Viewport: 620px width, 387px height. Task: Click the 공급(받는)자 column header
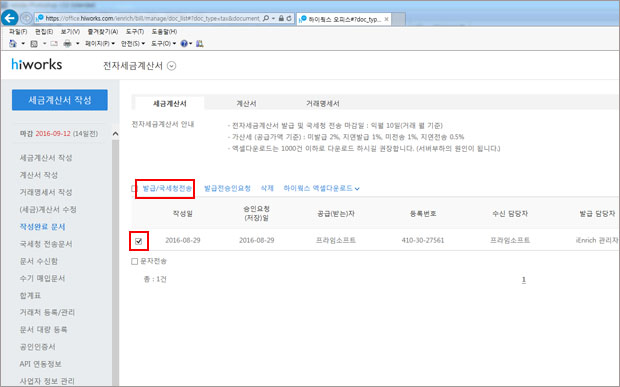coord(336,213)
